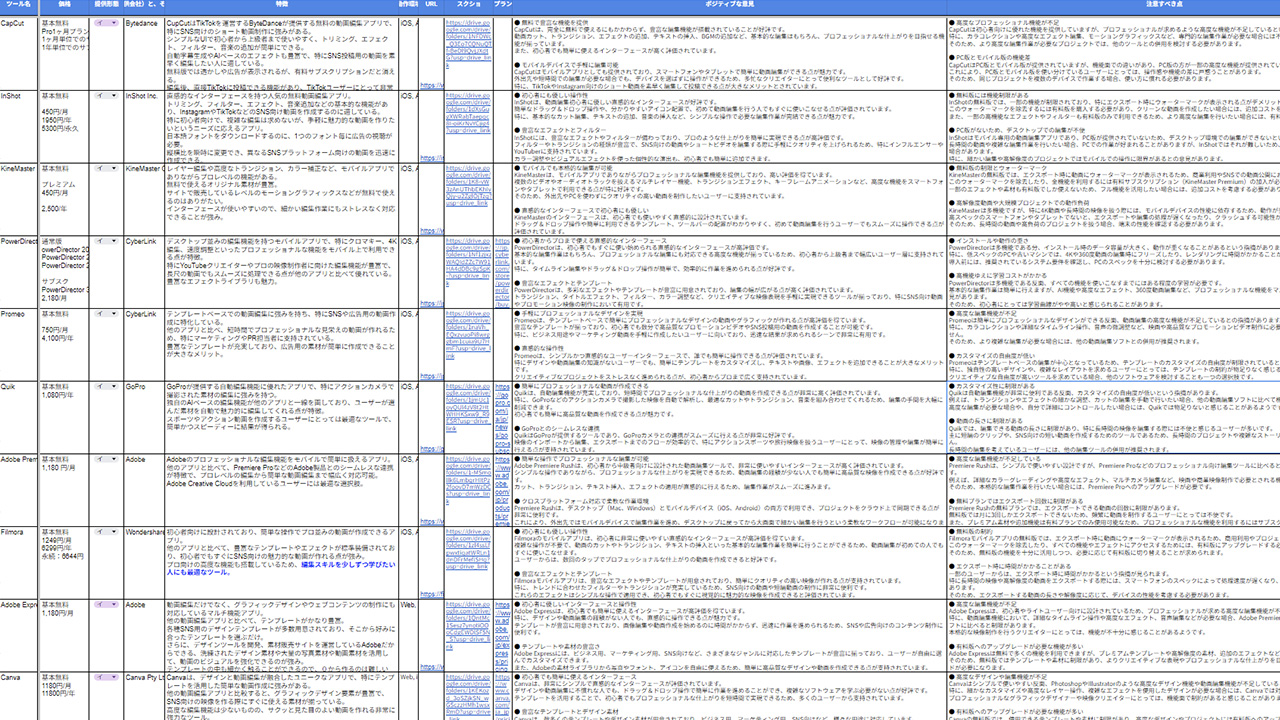Screen dimensions: 1280x720
Task: Select the Bytedance company cell
Action: (x=145, y=52)
